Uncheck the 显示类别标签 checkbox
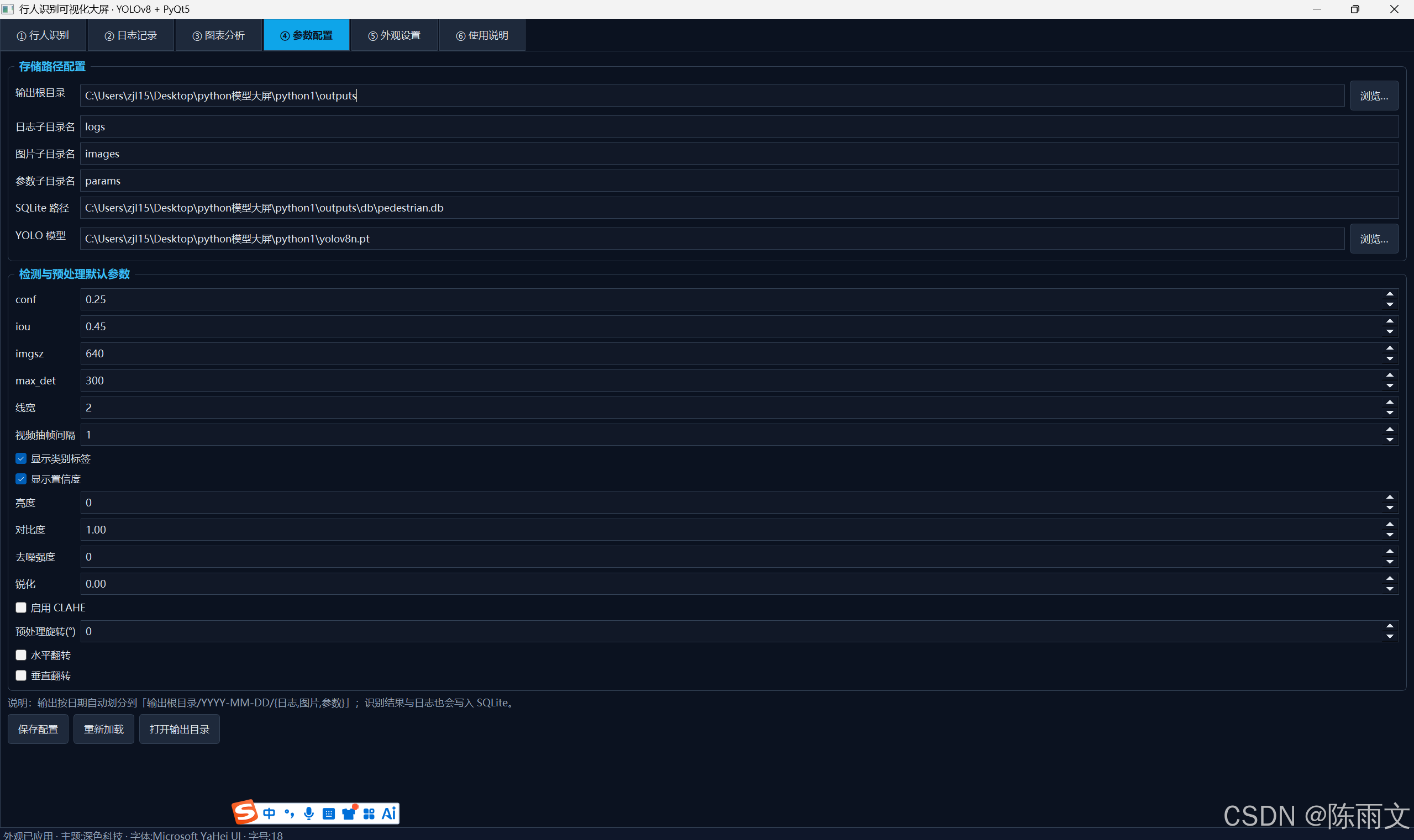 (21, 458)
